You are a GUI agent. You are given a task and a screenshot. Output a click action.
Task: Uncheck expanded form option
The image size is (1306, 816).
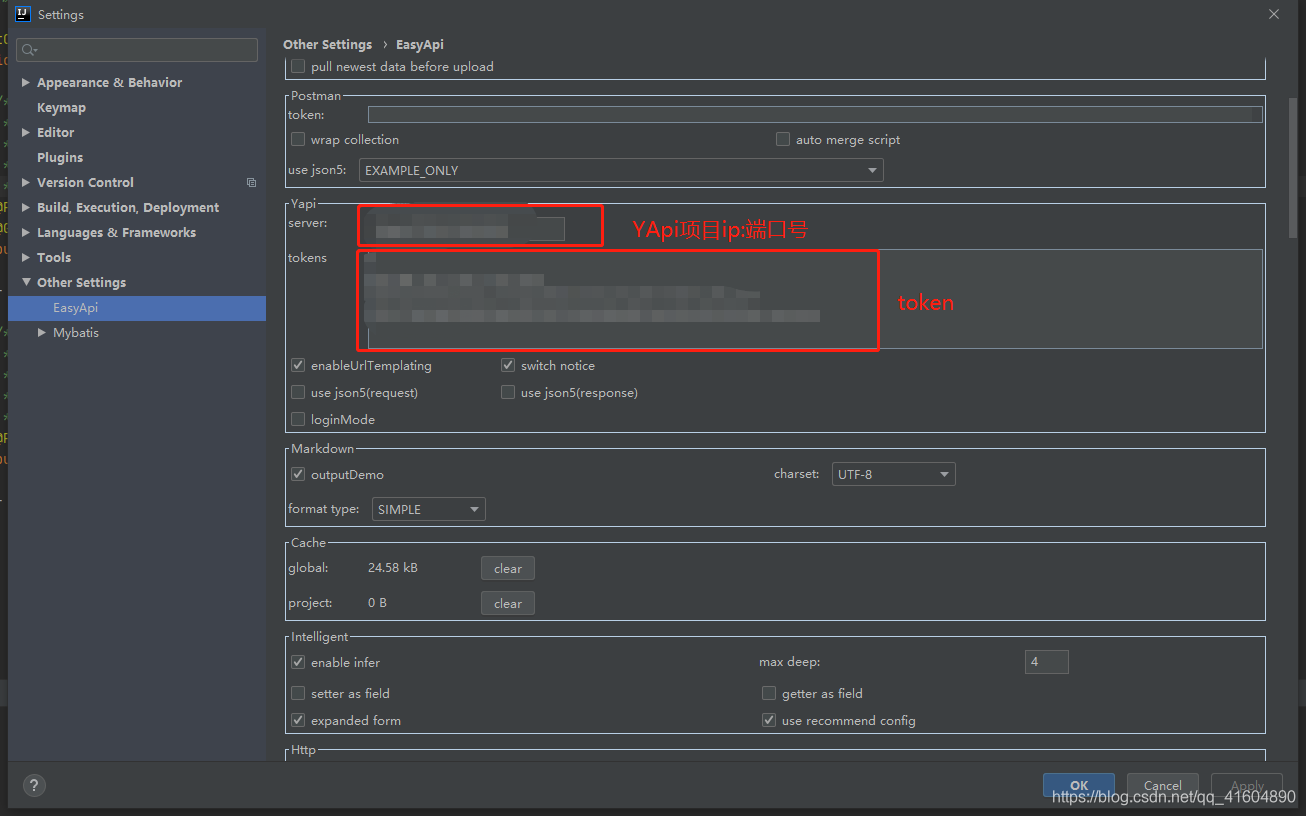(298, 721)
